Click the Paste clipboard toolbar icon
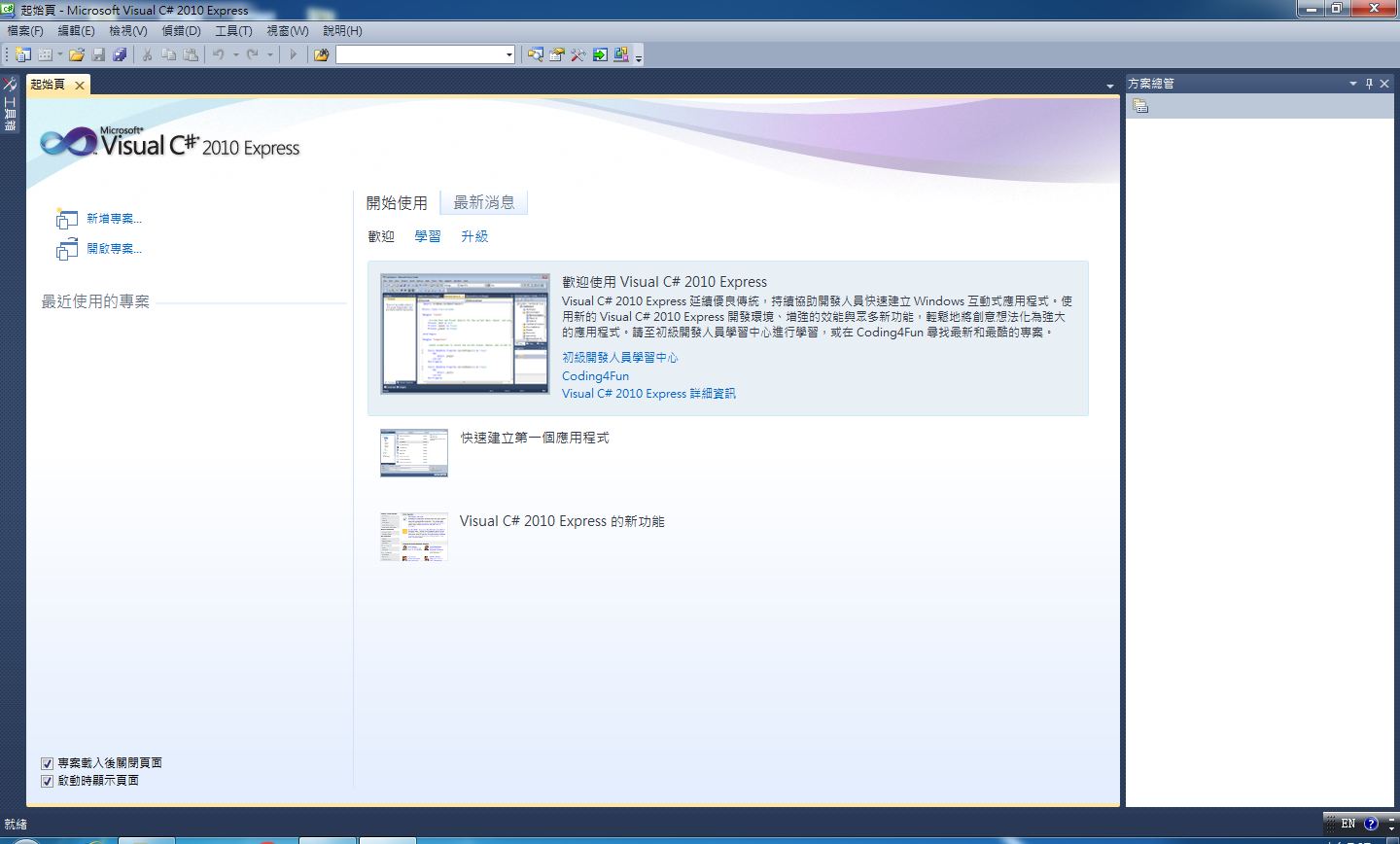This screenshot has width=1400, height=844. [191, 54]
